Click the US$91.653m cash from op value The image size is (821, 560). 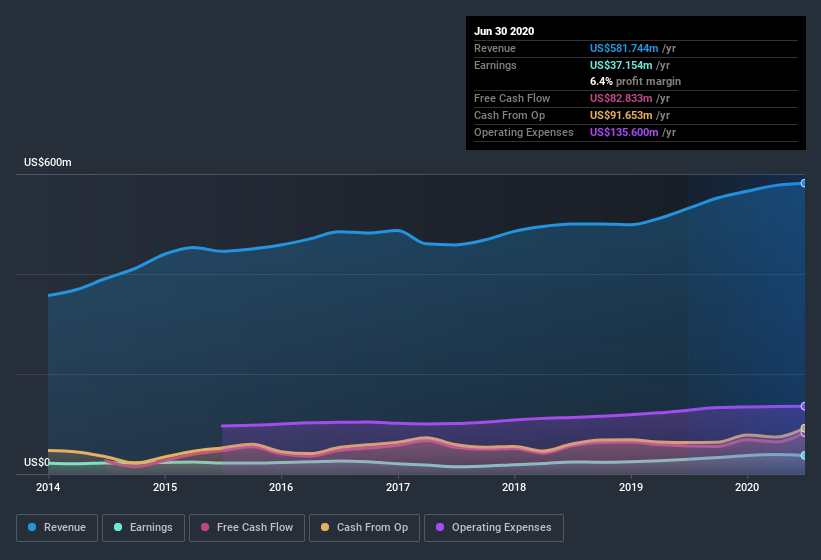(x=621, y=115)
